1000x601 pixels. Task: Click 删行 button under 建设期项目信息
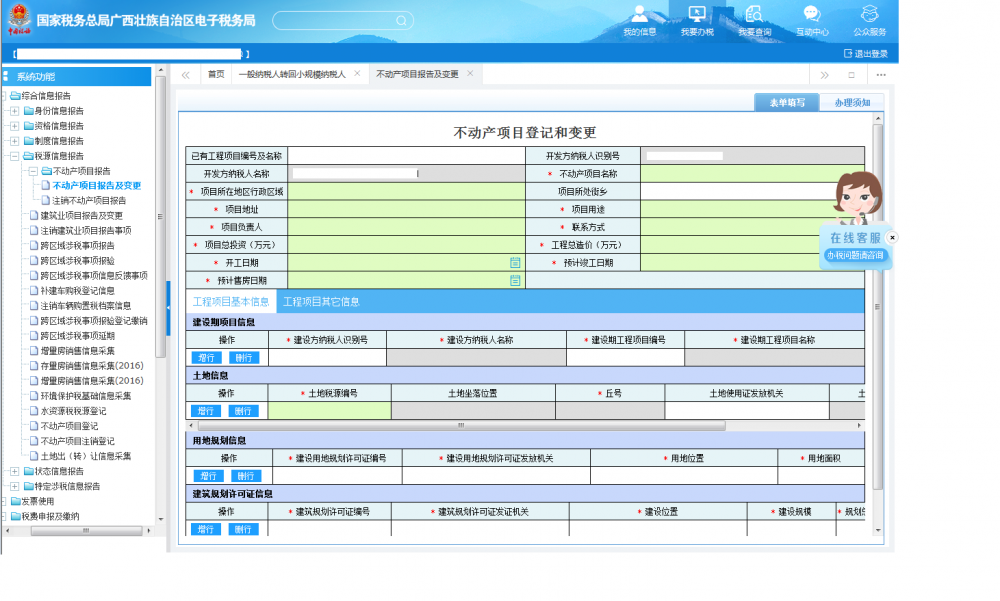[x=243, y=358]
